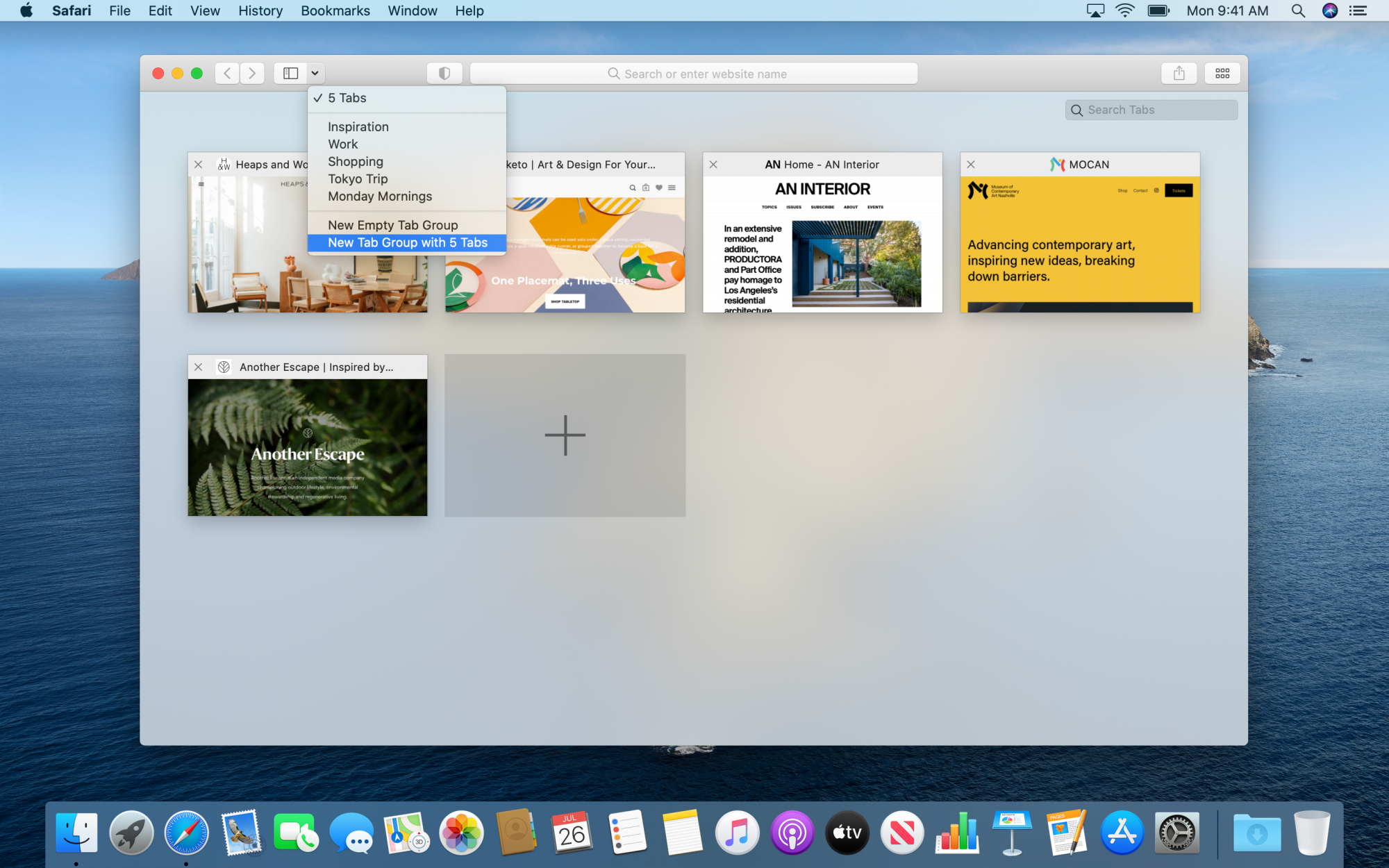Select the checked 5 Tabs item
The width and height of the screenshot is (1389, 868).
pos(347,98)
